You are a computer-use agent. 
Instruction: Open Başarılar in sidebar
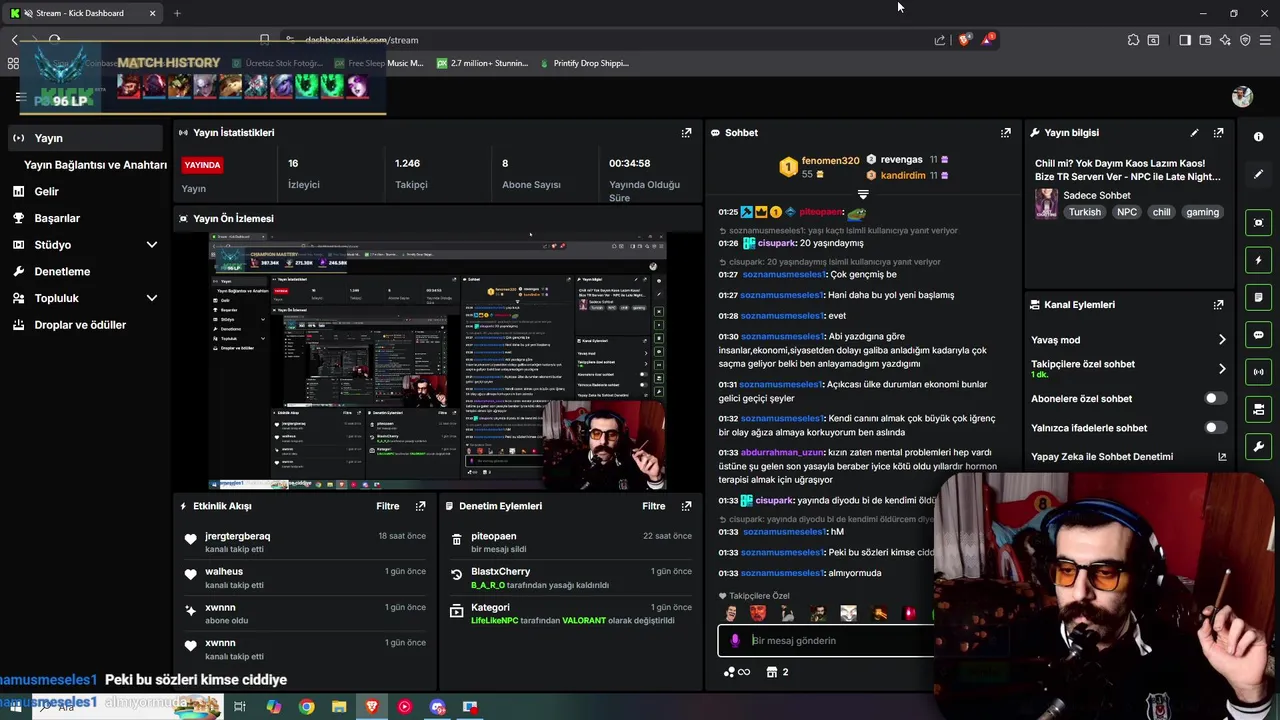point(57,218)
